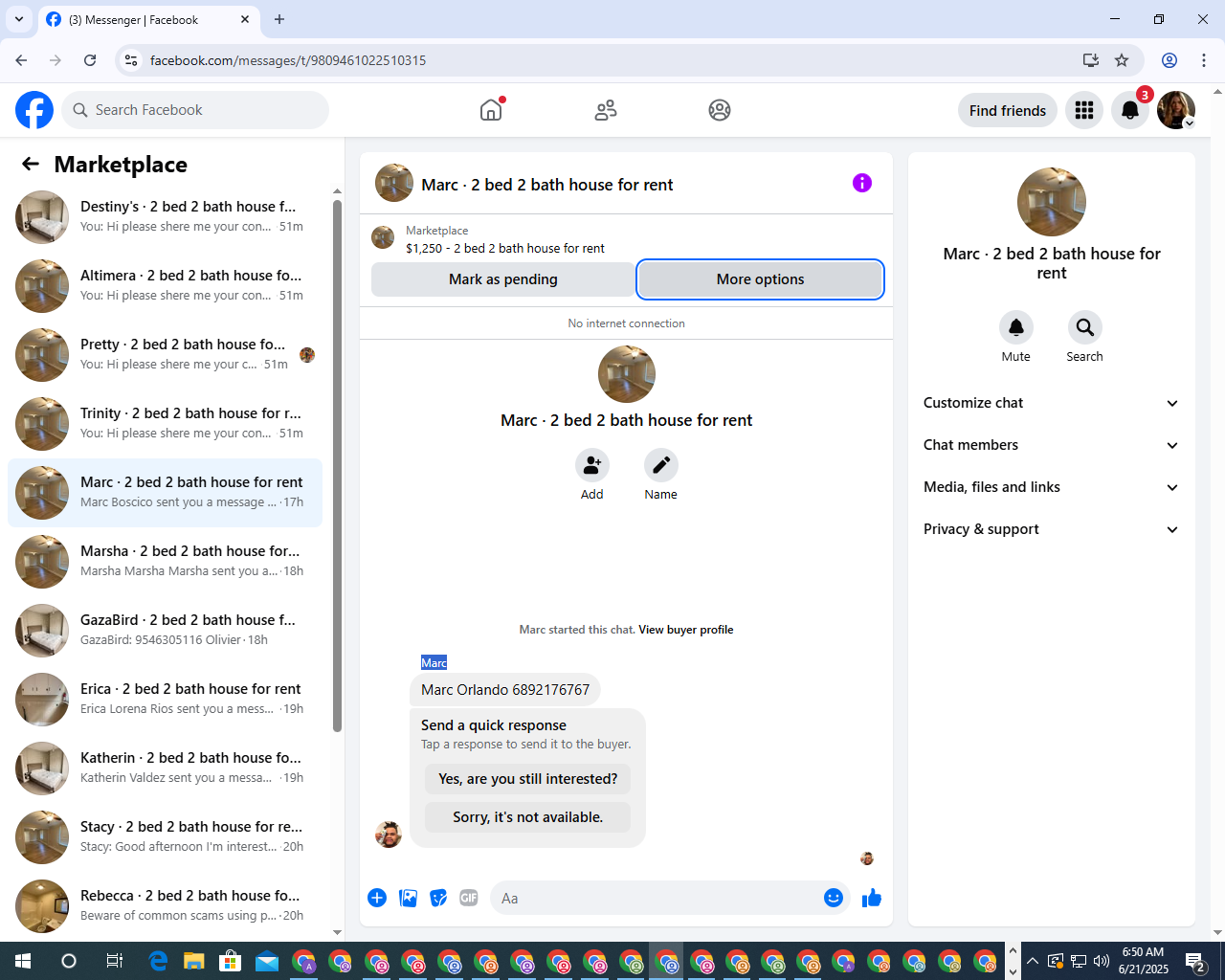Reload the page in browser
The height and width of the screenshot is (980, 1225).
click(x=90, y=60)
